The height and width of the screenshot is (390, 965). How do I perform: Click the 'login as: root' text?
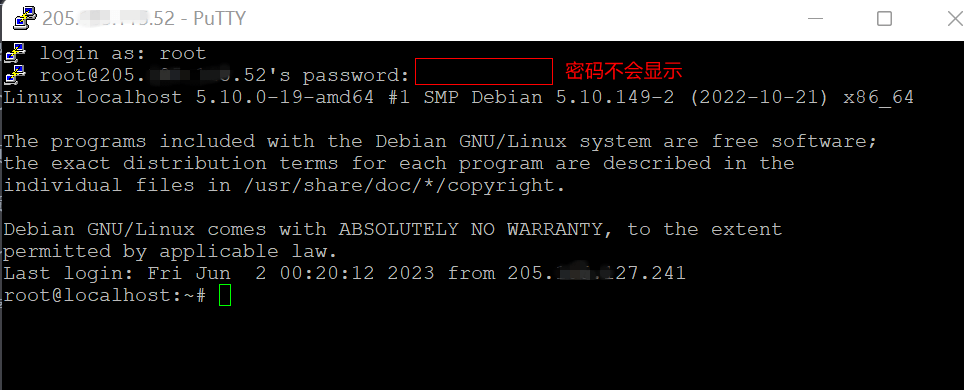point(122,54)
